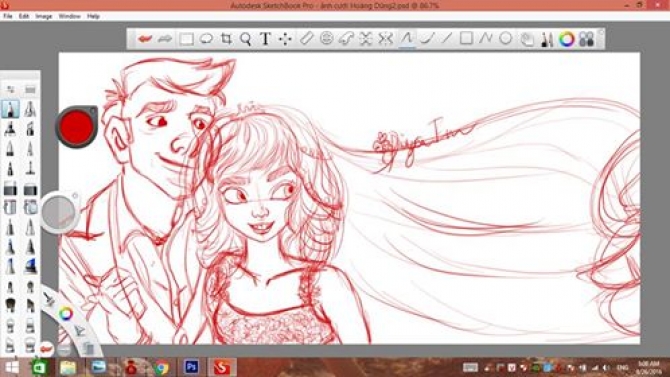Select the Polyline draw style
This screenshot has height=377, width=670.
point(486,38)
